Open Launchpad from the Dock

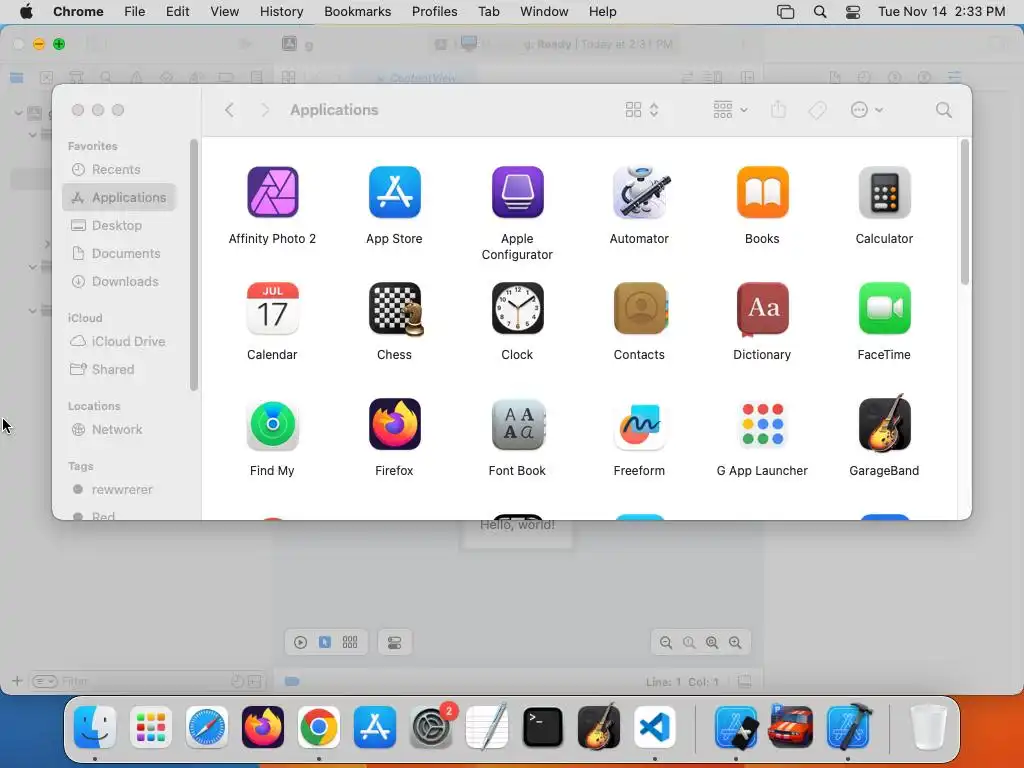pyautogui.click(x=151, y=727)
